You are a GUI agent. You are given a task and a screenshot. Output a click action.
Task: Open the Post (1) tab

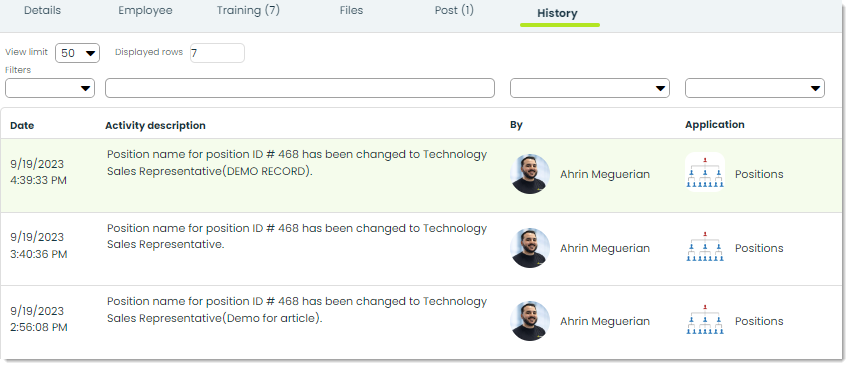454,10
